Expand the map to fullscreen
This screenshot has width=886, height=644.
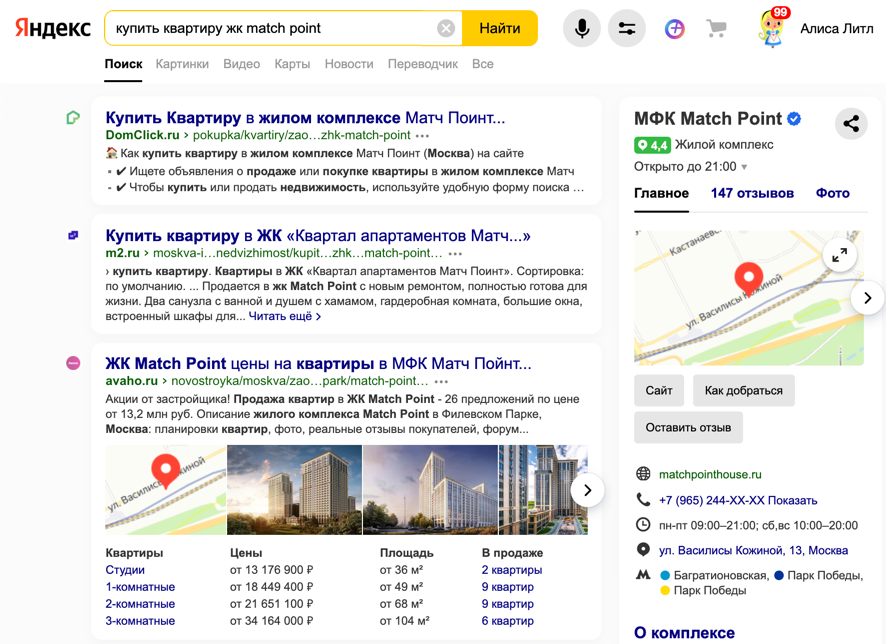click(839, 255)
